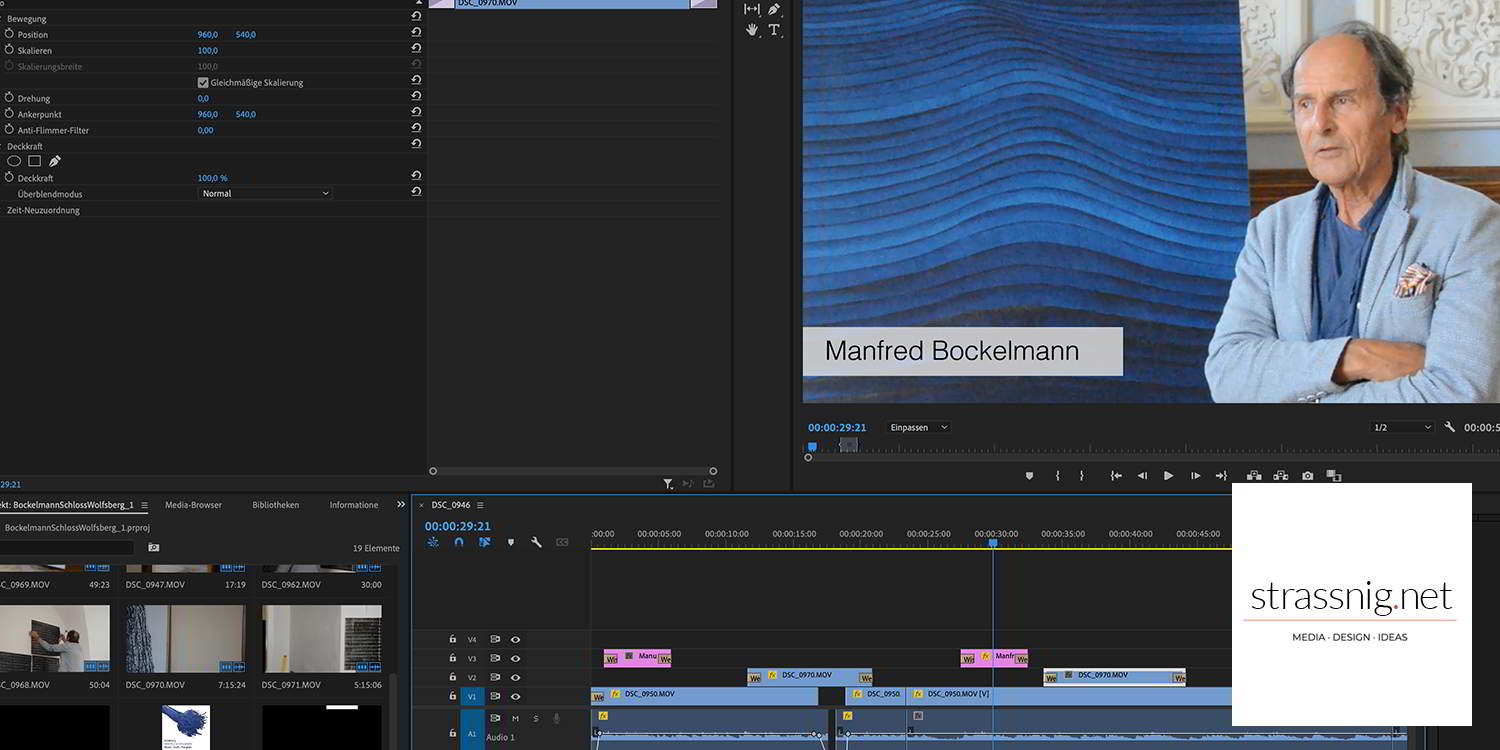Image resolution: width=1500 pixels, height=750 pixels.
Task: Open project panel hamburger menu
Action: [x=144, y=505]
